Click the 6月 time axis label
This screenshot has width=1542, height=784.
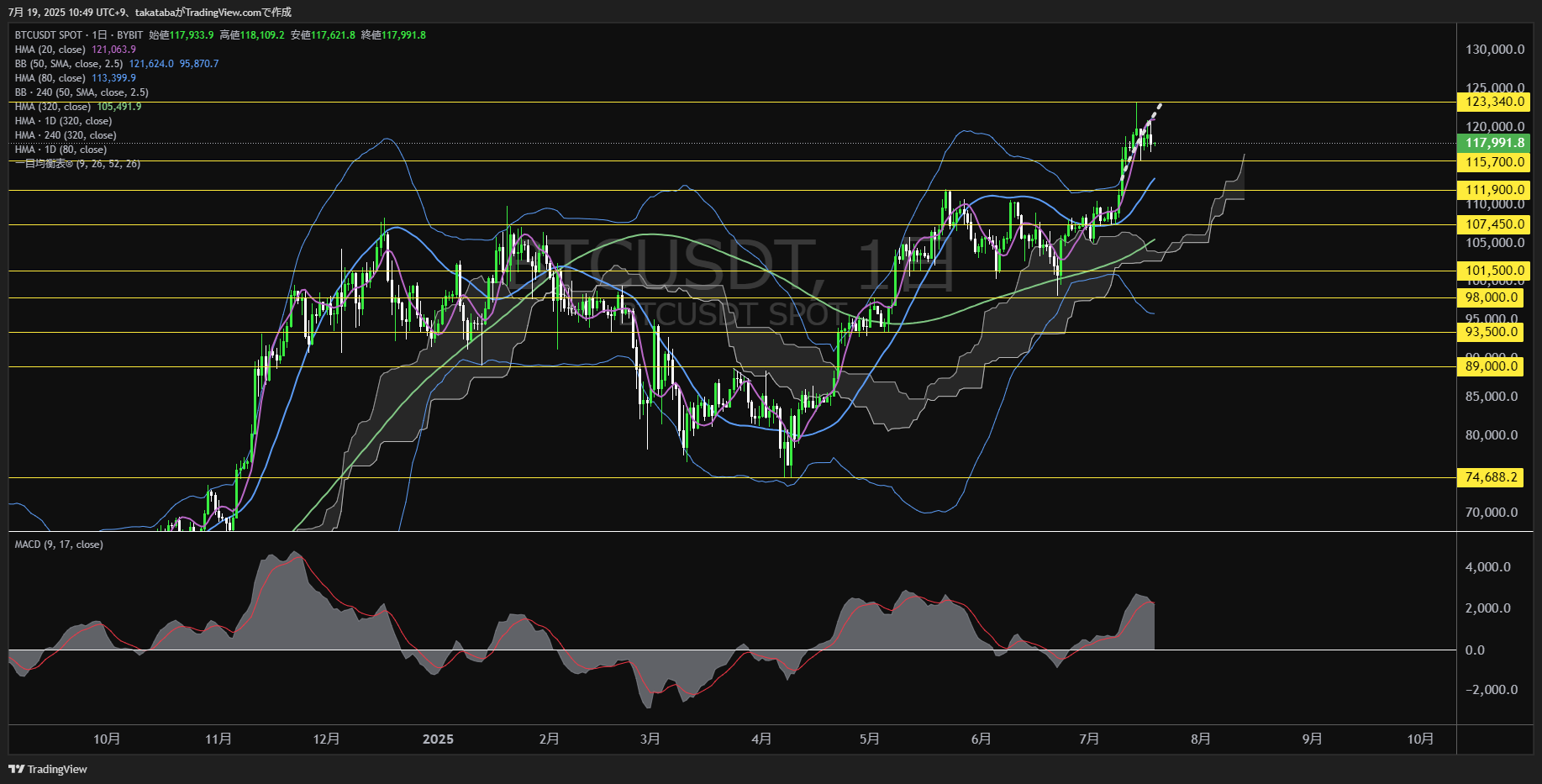981,739
